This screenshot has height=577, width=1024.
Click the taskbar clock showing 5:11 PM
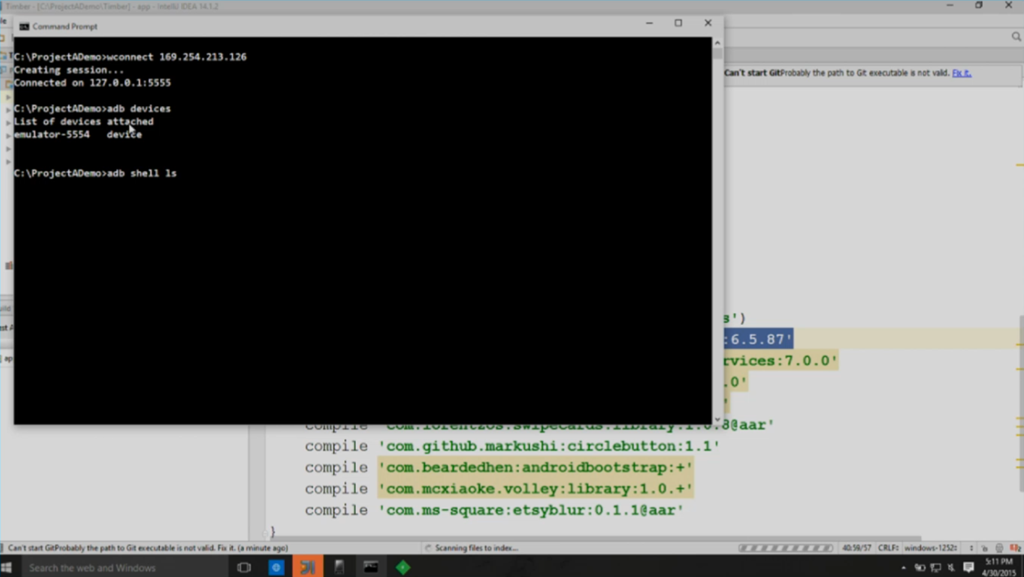[999, 567]
